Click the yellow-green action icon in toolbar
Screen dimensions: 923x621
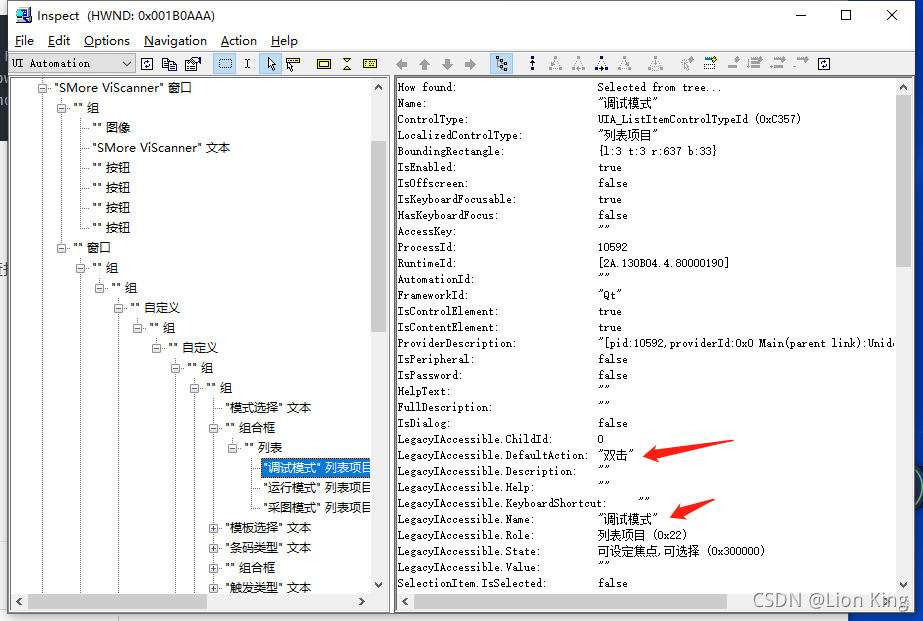(x=710, y=64)
